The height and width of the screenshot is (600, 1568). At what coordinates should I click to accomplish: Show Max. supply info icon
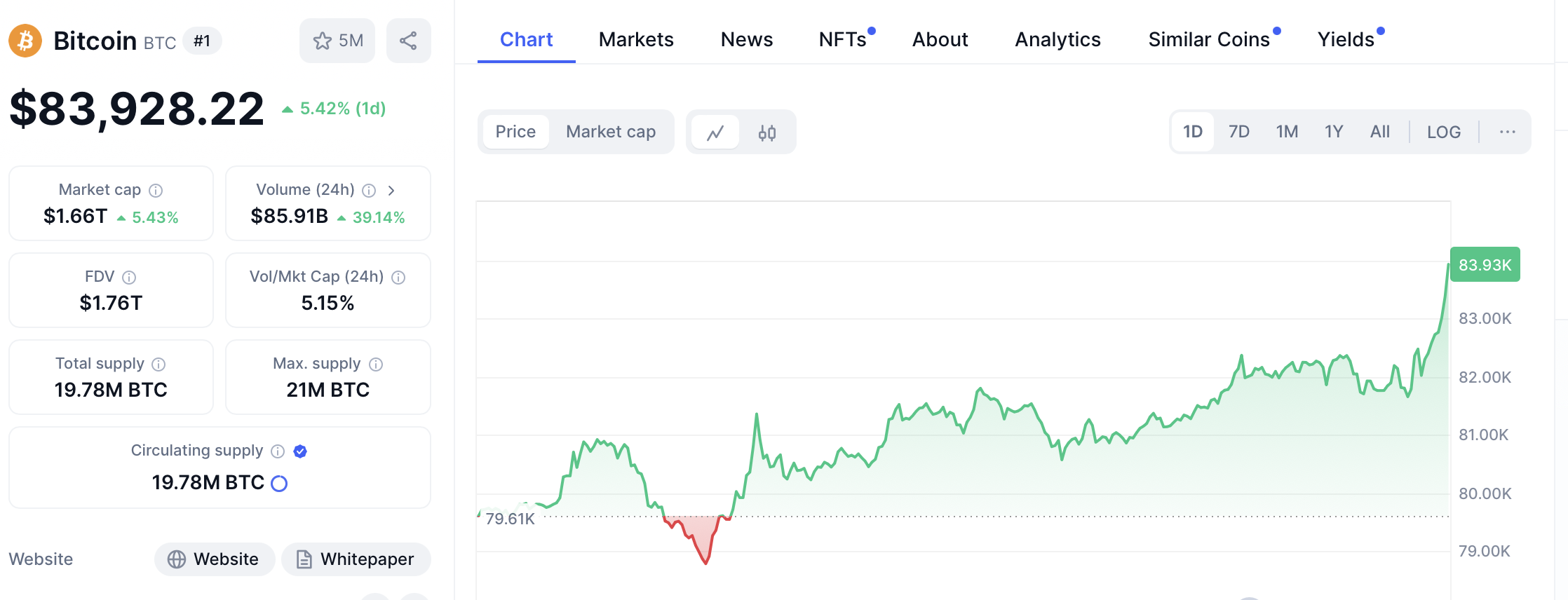(376, 364)
